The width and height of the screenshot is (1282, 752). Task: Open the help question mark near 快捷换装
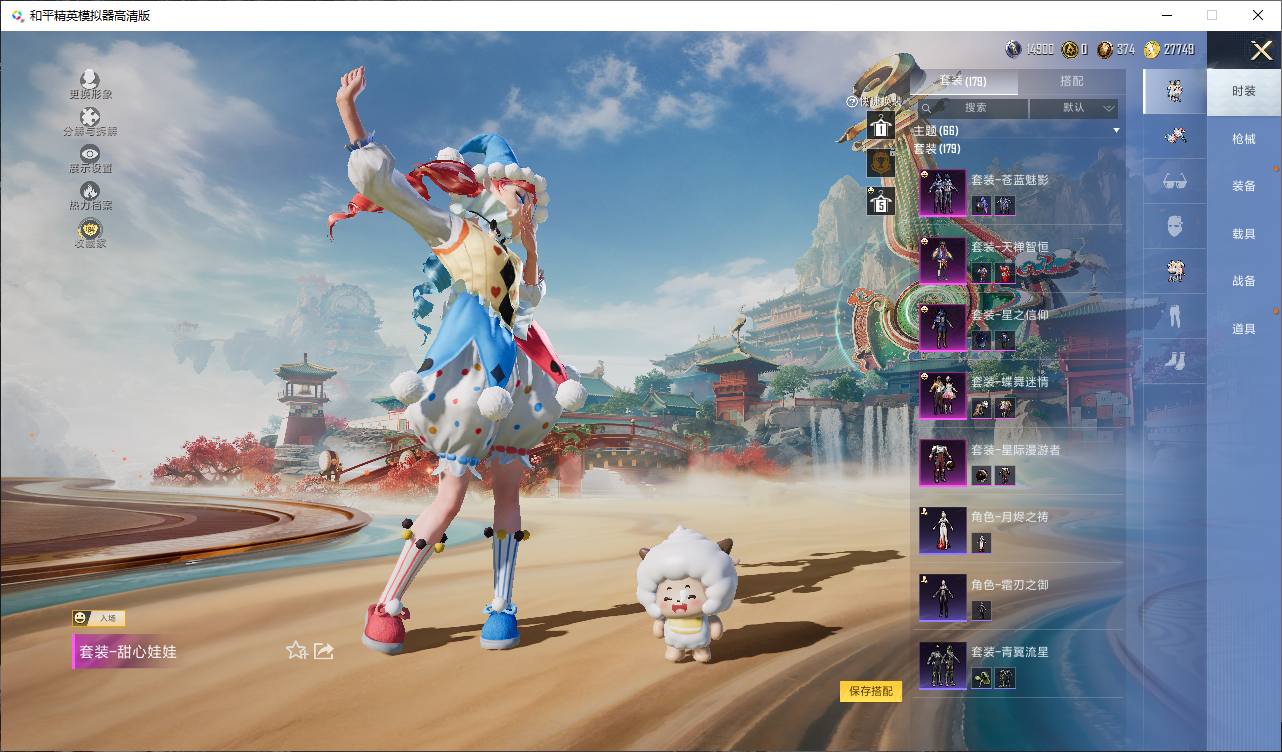tap(852, 102)
